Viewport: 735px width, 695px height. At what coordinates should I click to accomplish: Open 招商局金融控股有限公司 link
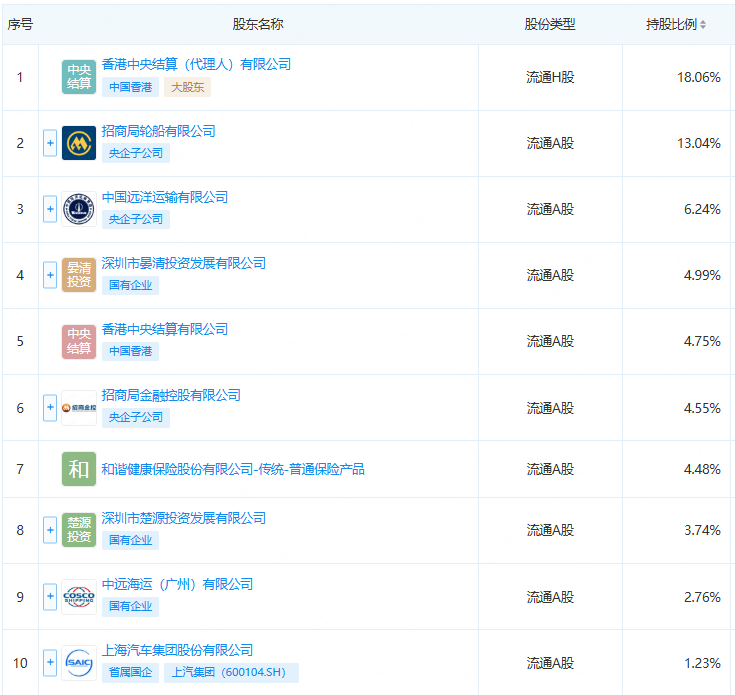(171, 395)
